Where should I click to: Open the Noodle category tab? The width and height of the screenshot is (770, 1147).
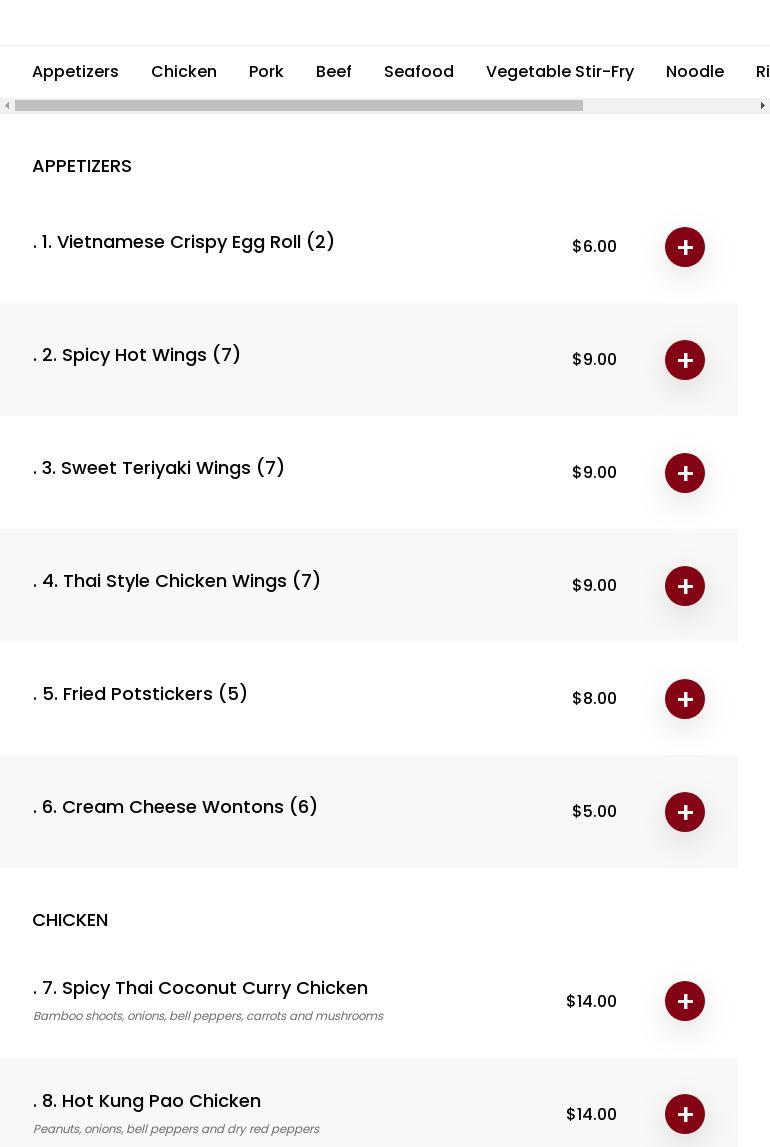coord(695,72)
